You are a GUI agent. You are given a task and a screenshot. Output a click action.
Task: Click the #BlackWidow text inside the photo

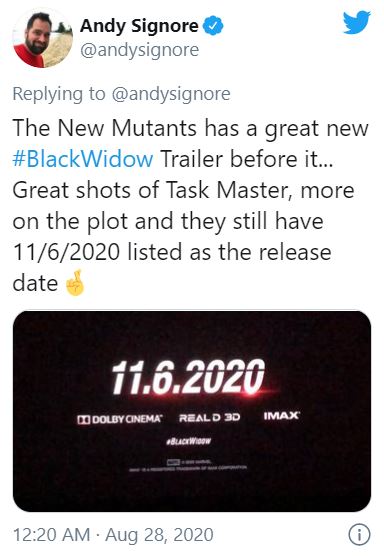click(189, 441)
